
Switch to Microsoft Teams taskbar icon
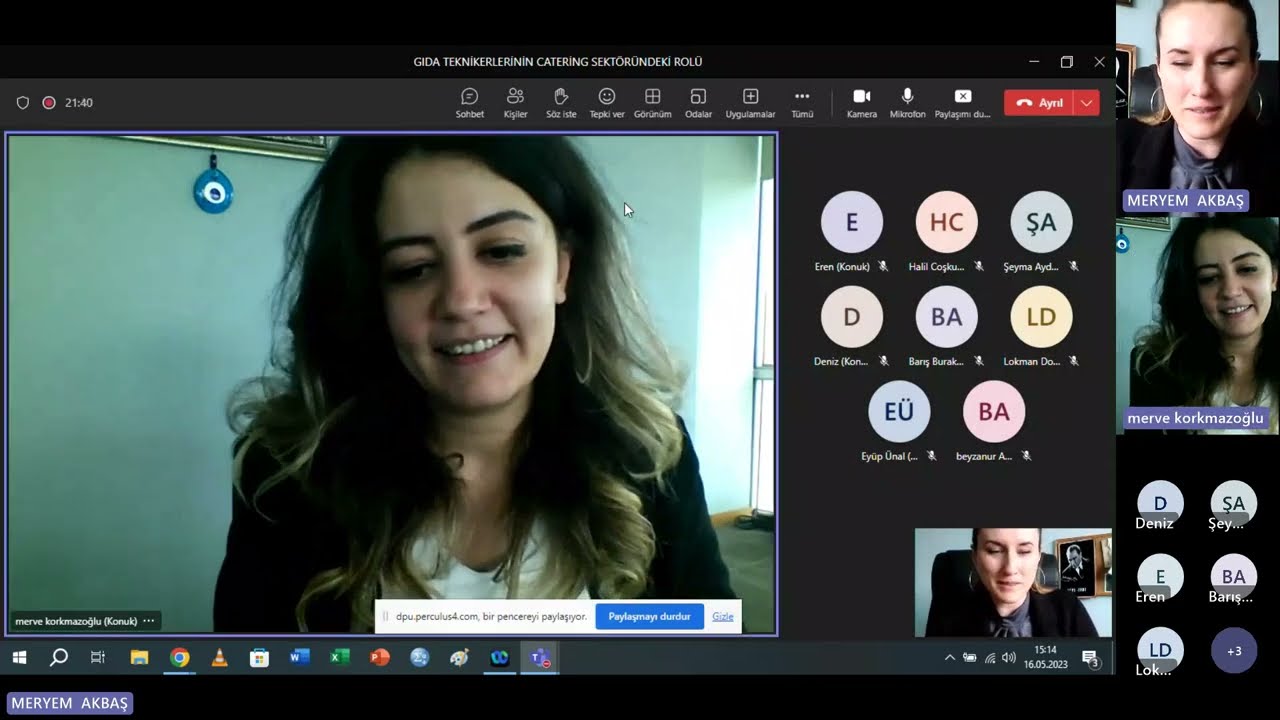point(540,657)
